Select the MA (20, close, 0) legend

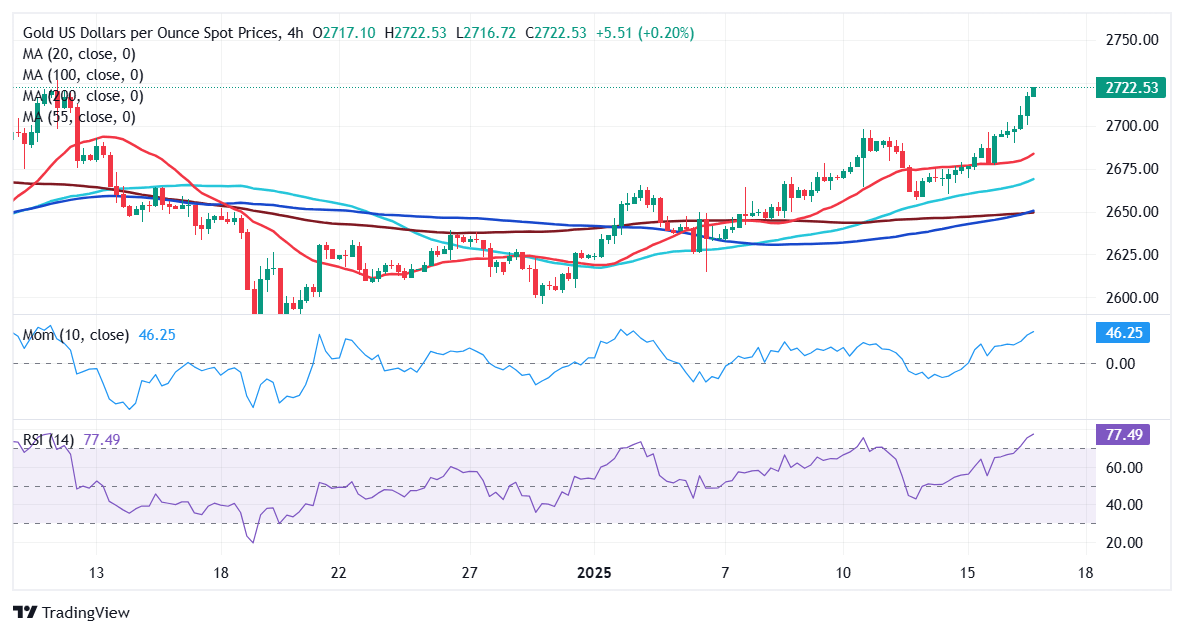coord(80,54)
